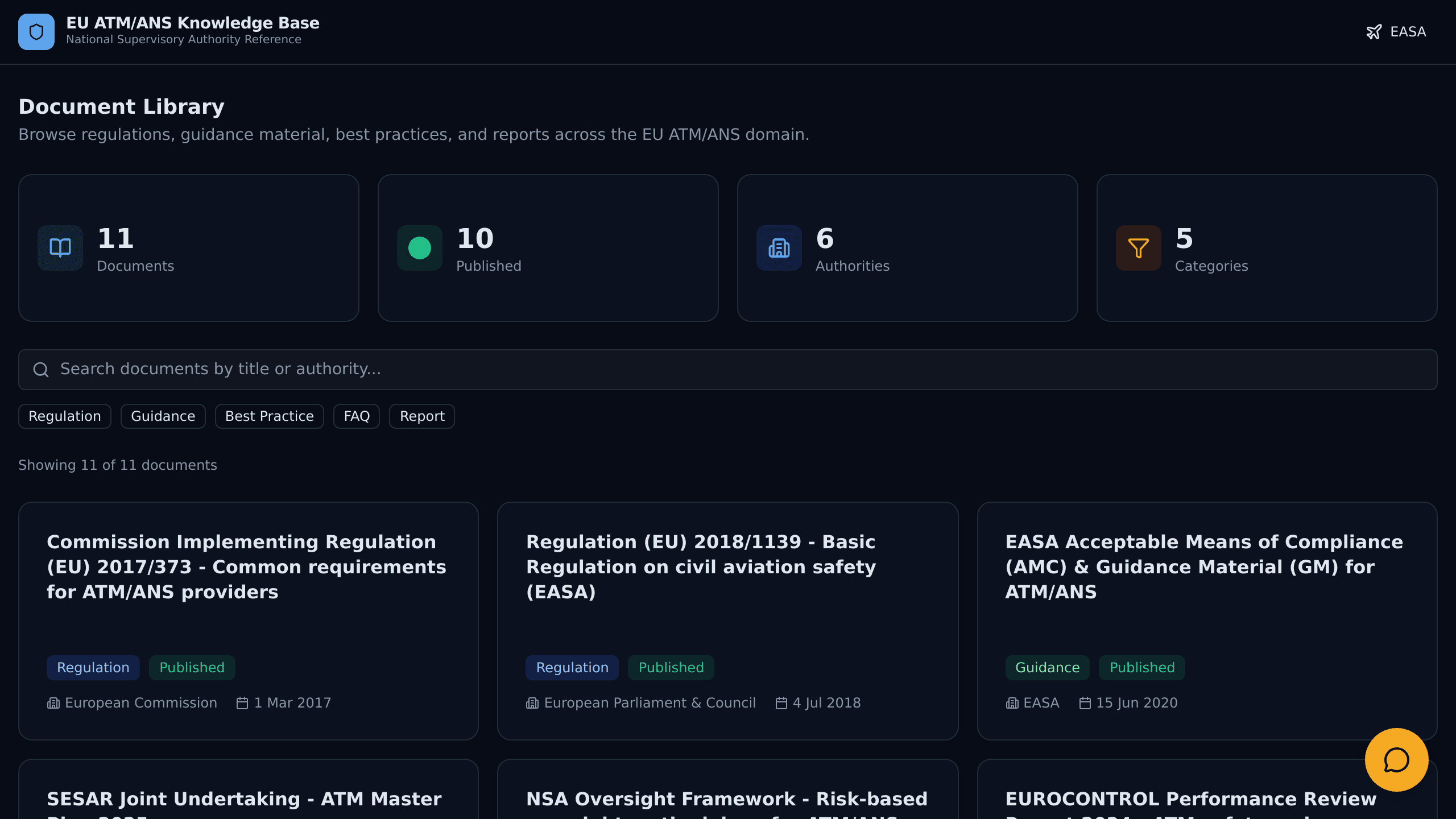The height and width of the screenshot is (819, 1456).
Task: Toggle the Best Practice filter chip
Action: pos(270,416)
